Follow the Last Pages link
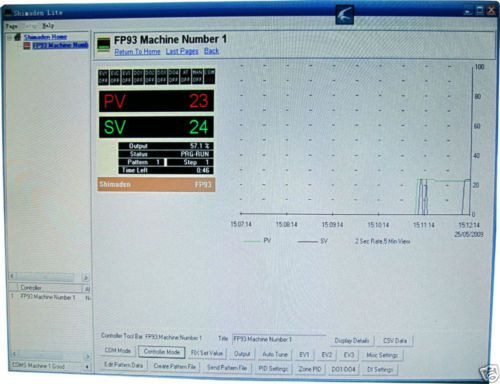Screen dimensions: 500x384 tap(182, 51)
